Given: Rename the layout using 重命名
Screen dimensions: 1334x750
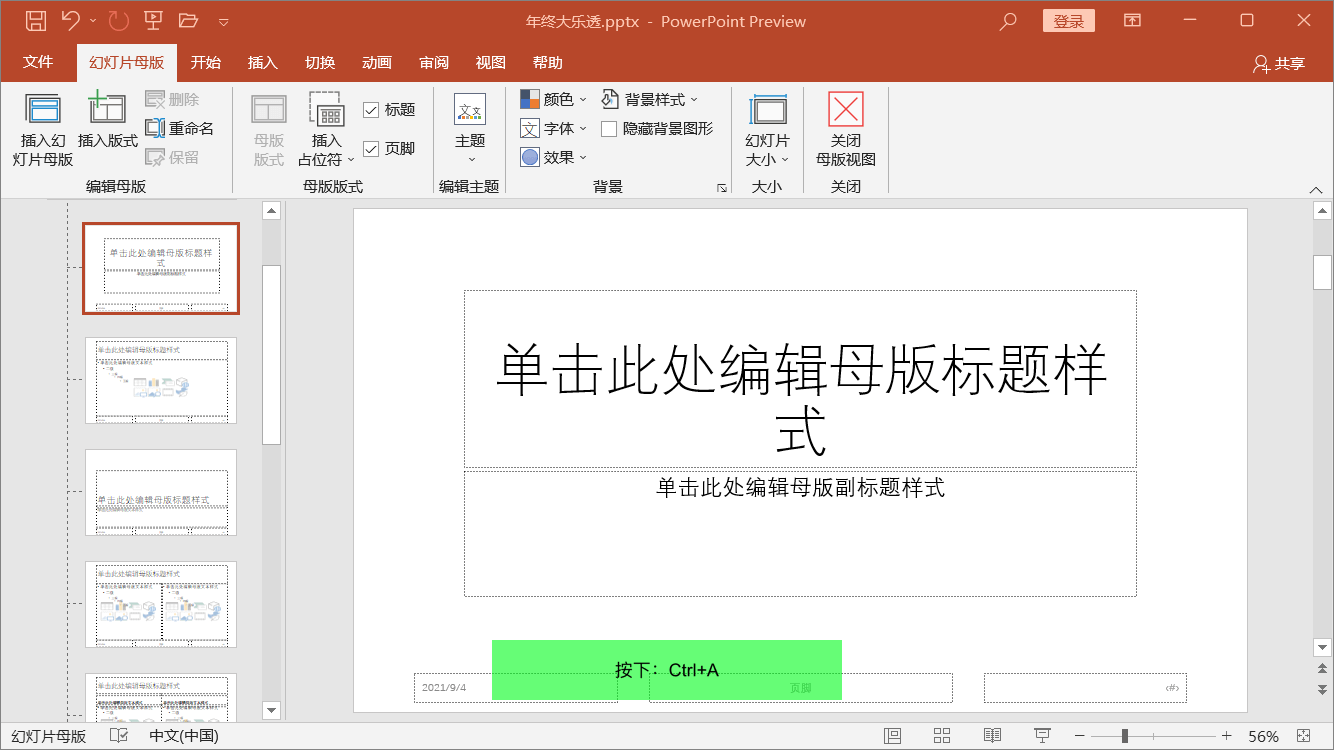Looking at the screenshot, I should [180, 128].
